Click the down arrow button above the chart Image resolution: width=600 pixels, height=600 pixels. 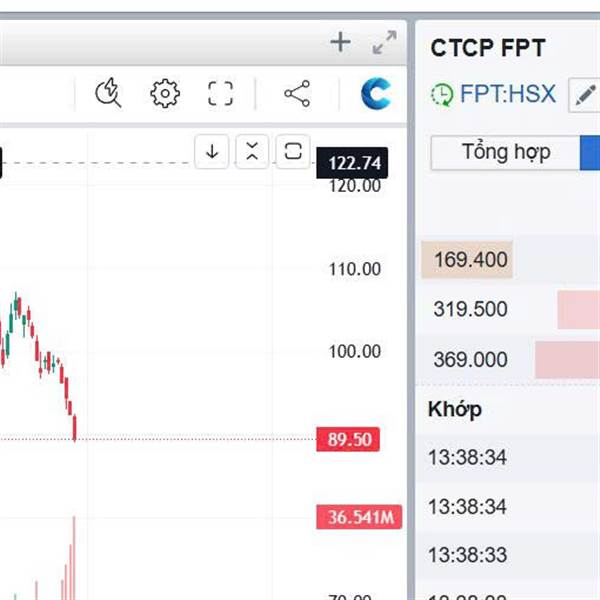pyautogui.click(x=212, y=152)
